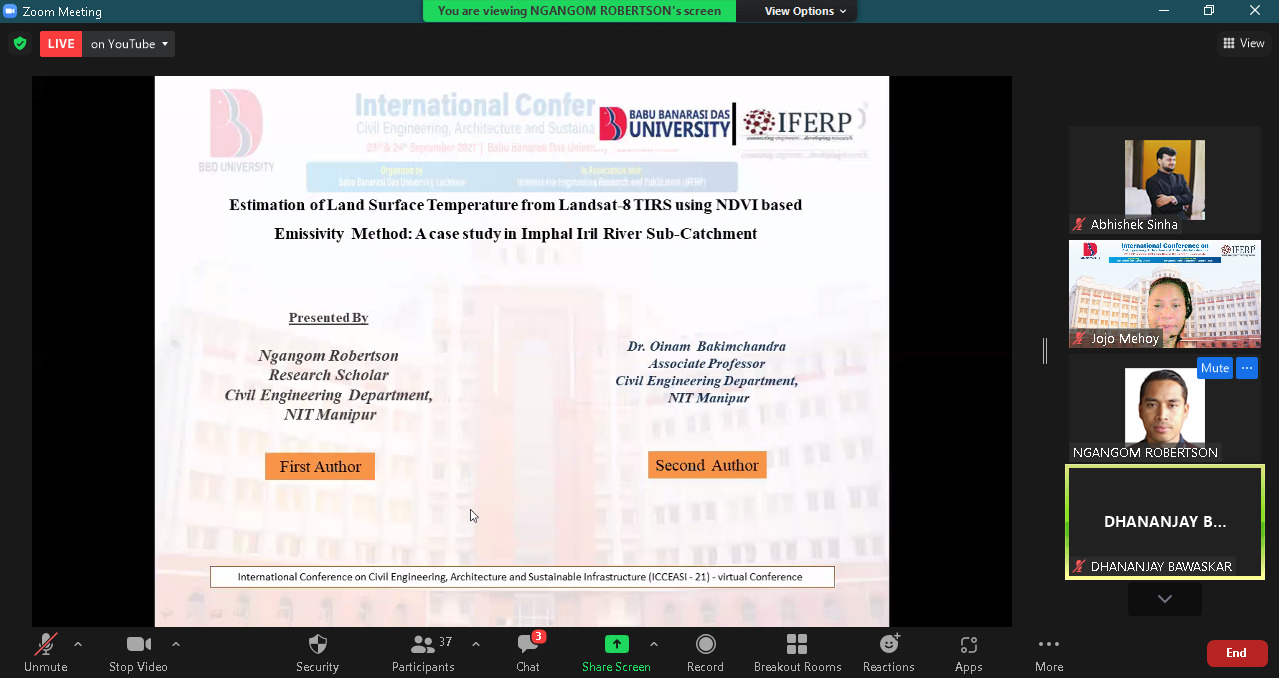Click the Ngangom Robertson name on slide
This screenshot has height=678, width=1279.
328,356
